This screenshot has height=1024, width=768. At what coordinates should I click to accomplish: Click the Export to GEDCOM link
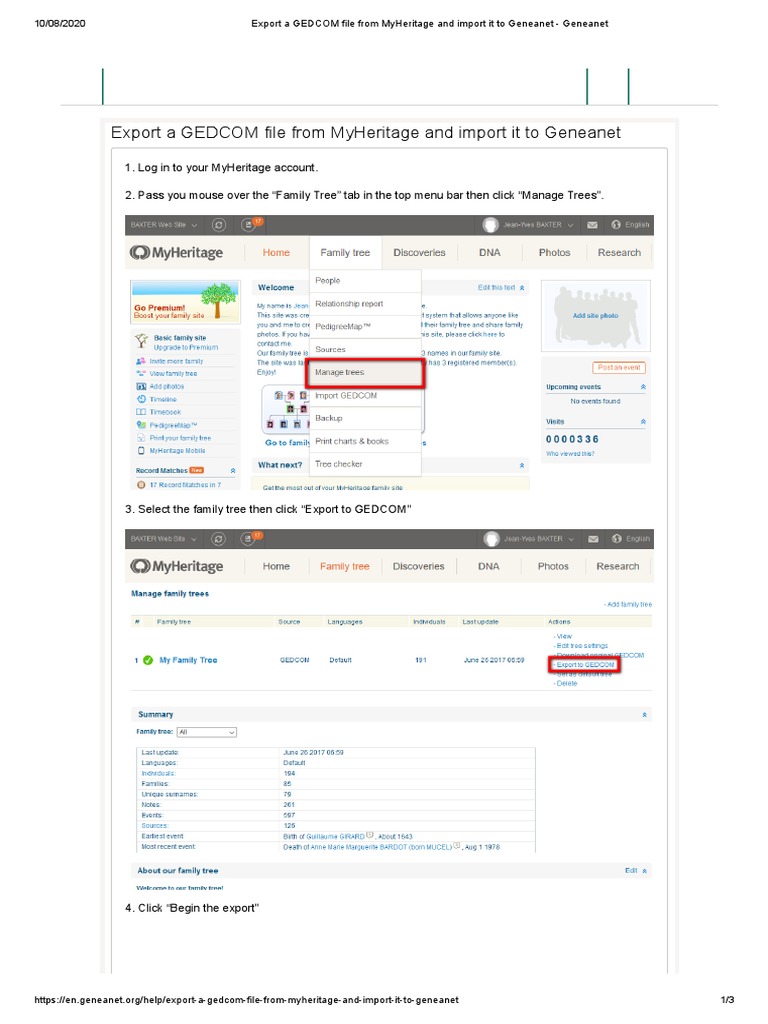pos(584,665)
